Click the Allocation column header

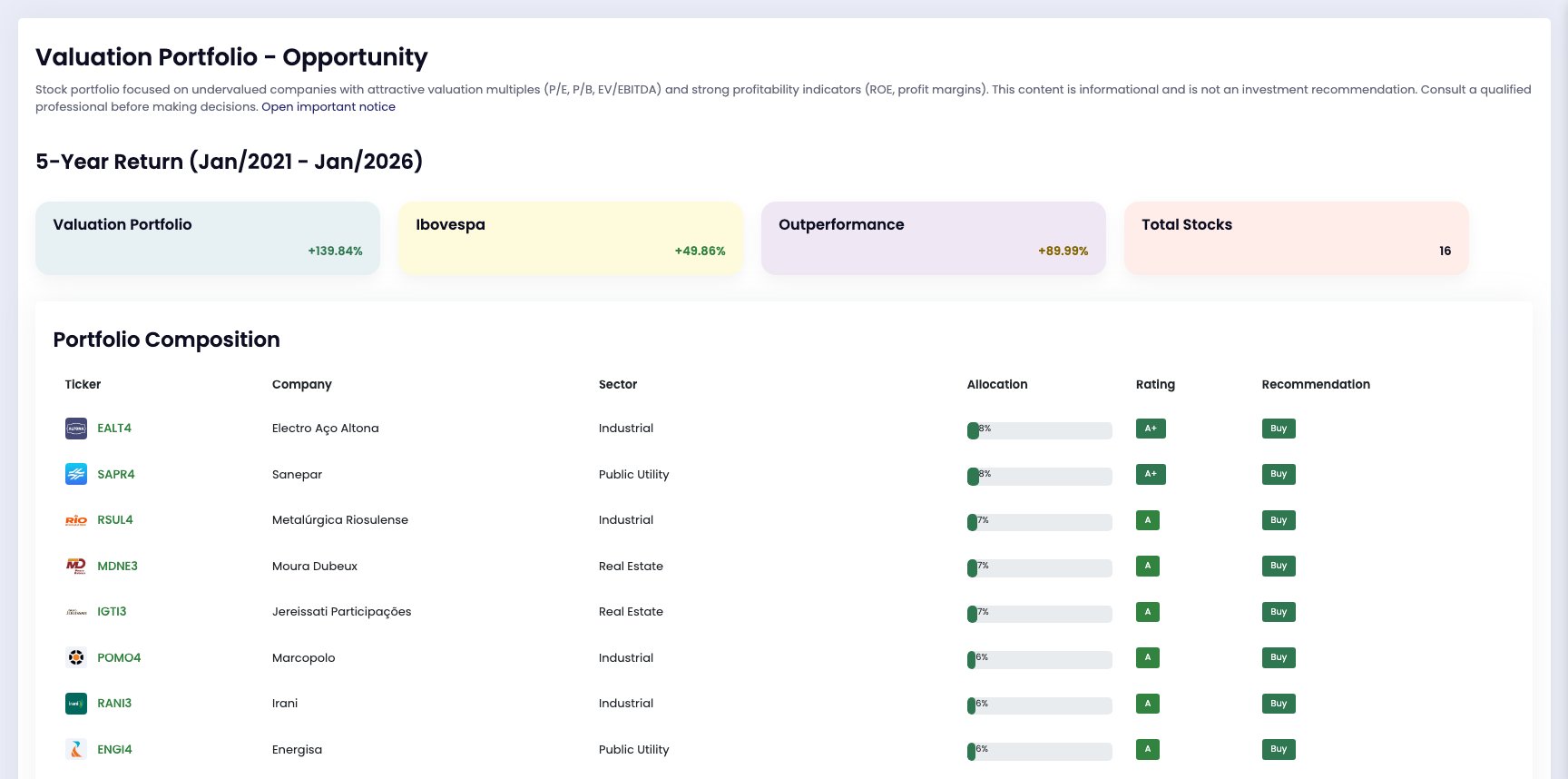(997, 384)
